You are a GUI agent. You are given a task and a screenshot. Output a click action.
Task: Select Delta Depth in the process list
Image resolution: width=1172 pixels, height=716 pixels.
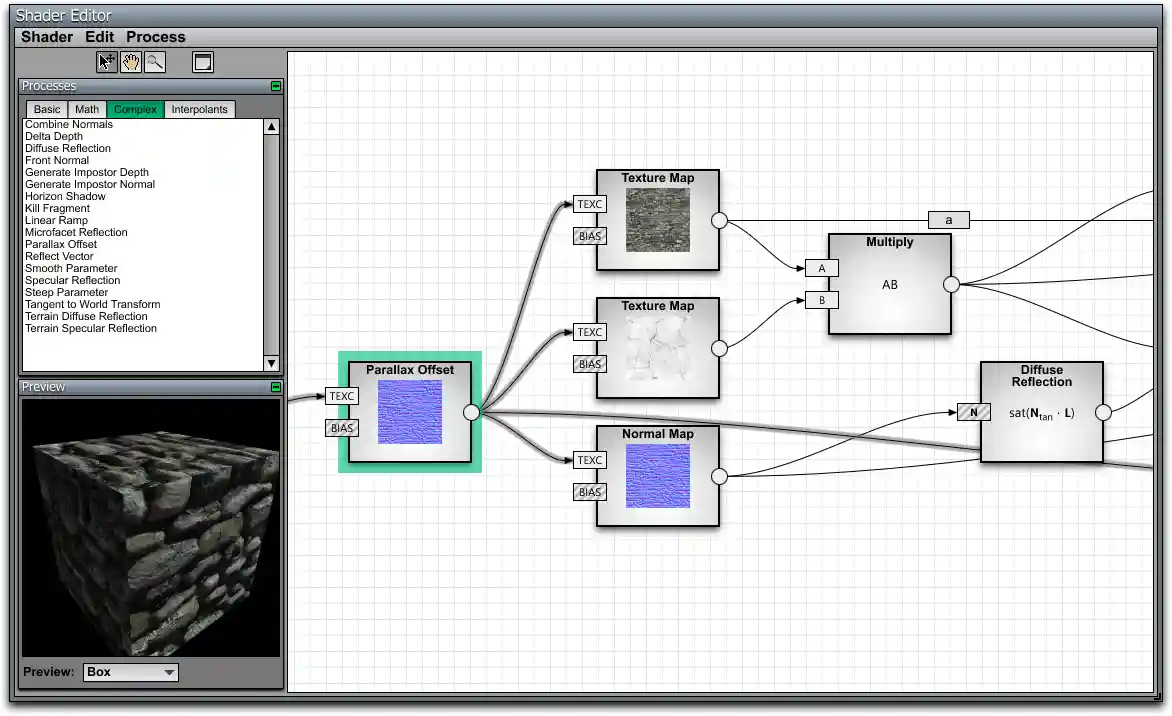pos(54,136)
